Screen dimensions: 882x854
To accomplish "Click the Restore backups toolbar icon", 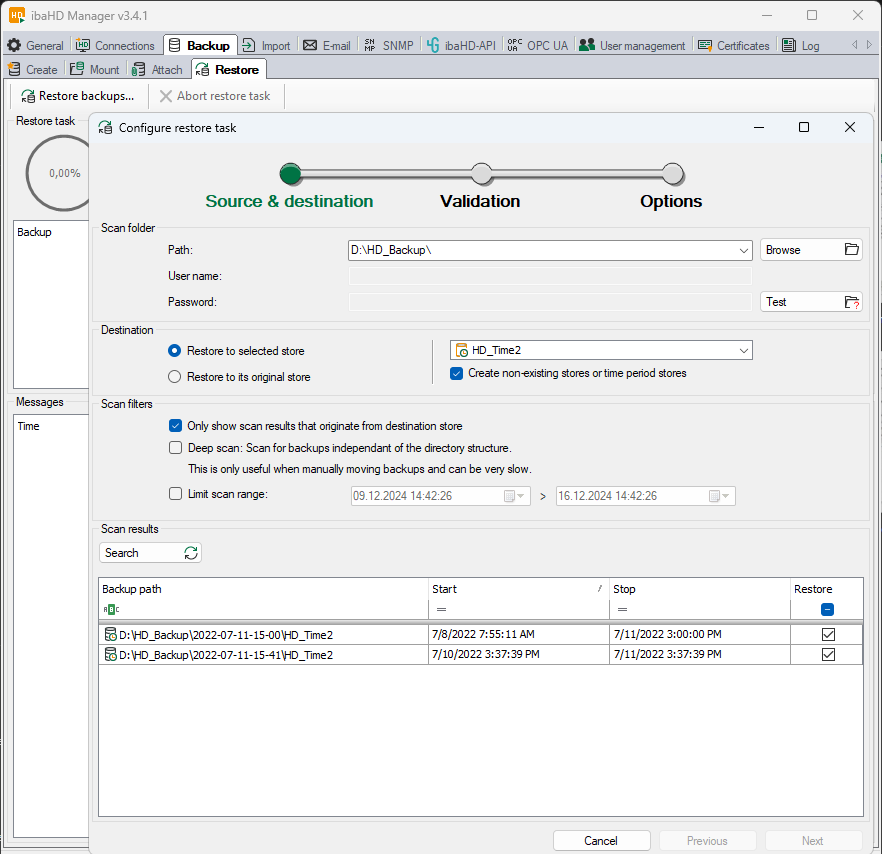I will click(28, 96).
